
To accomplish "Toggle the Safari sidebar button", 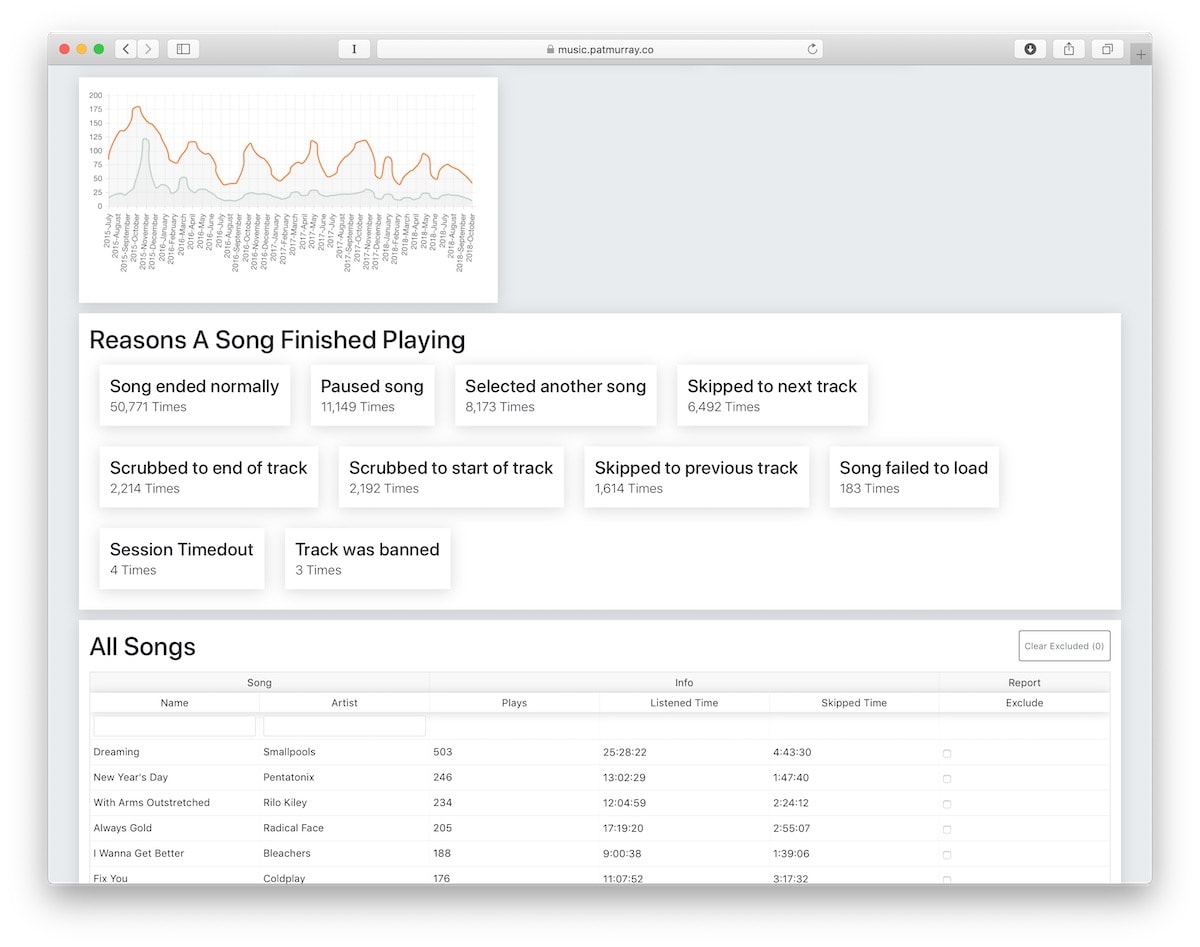I will [x=183, y=49].
